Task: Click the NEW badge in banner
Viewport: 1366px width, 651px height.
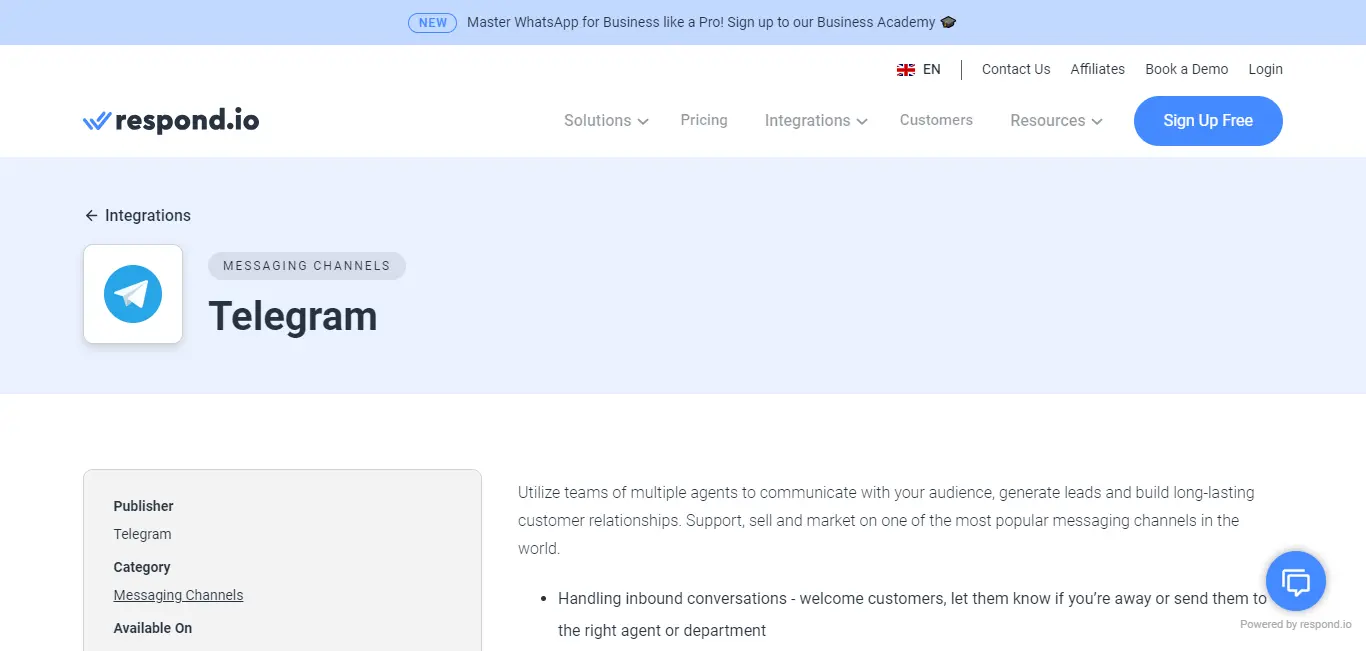Action: coord(432,22)
